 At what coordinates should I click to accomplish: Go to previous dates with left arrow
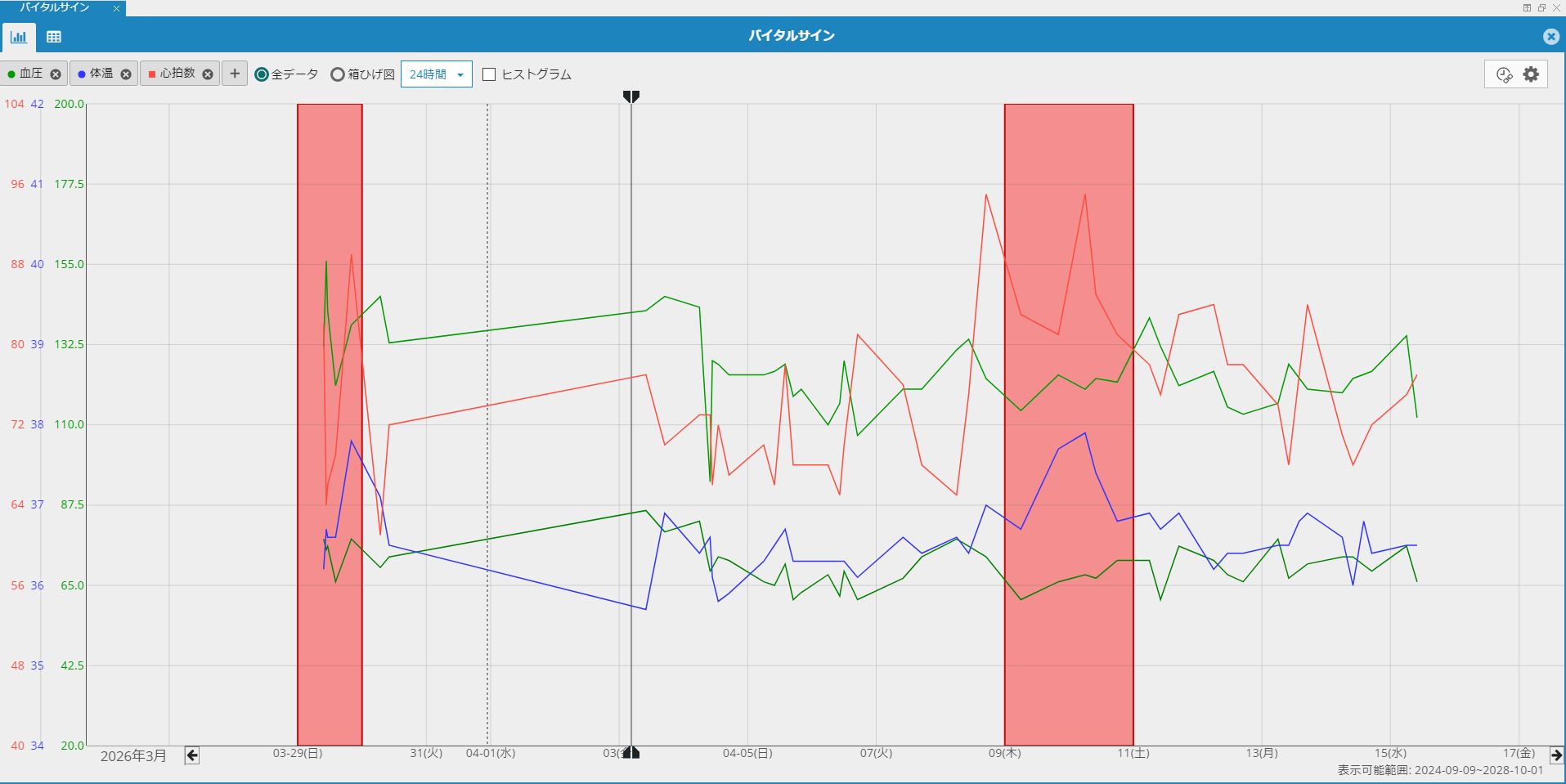[192, 755]
